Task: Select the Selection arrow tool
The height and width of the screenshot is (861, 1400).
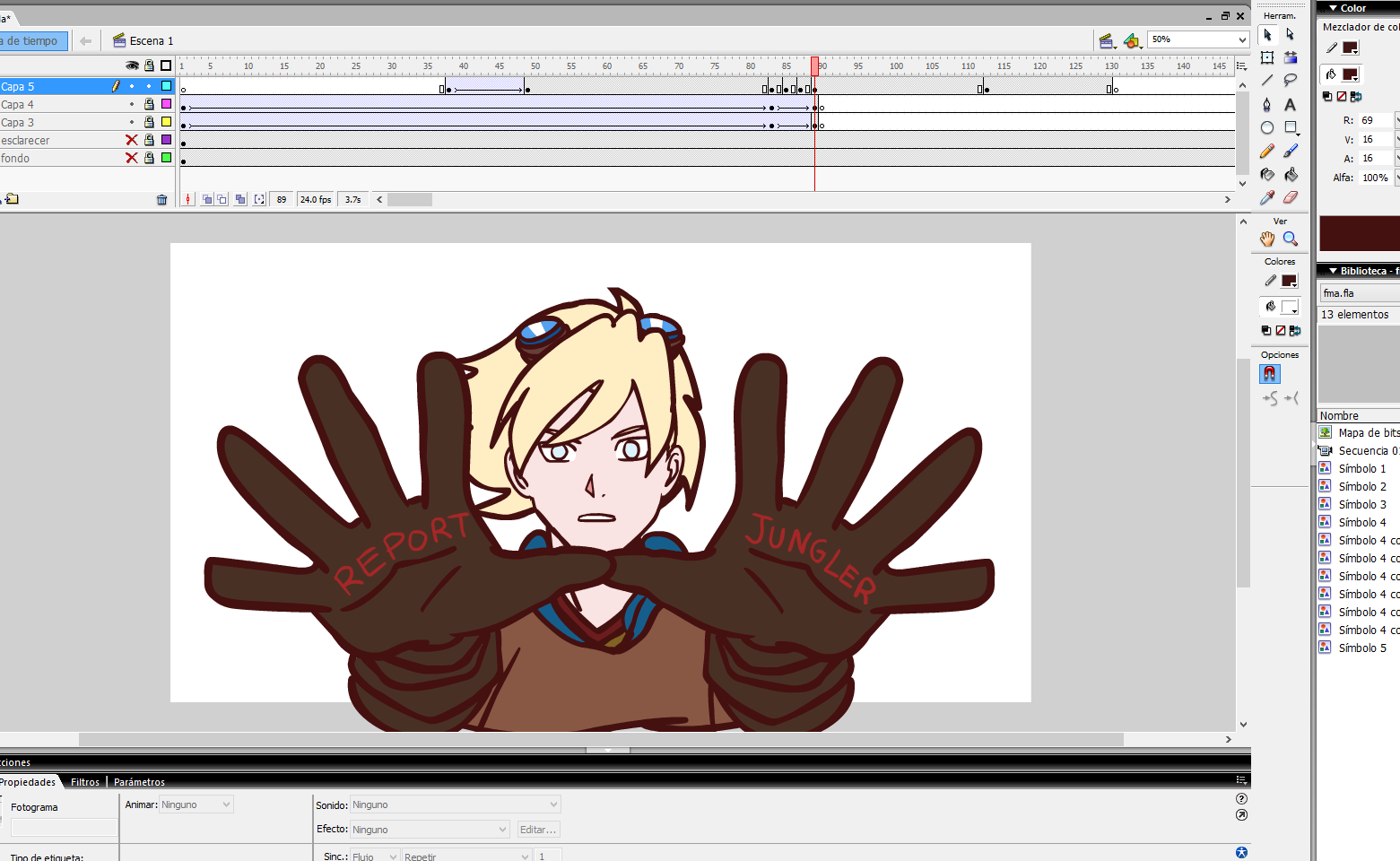Action: point(1267,35)
